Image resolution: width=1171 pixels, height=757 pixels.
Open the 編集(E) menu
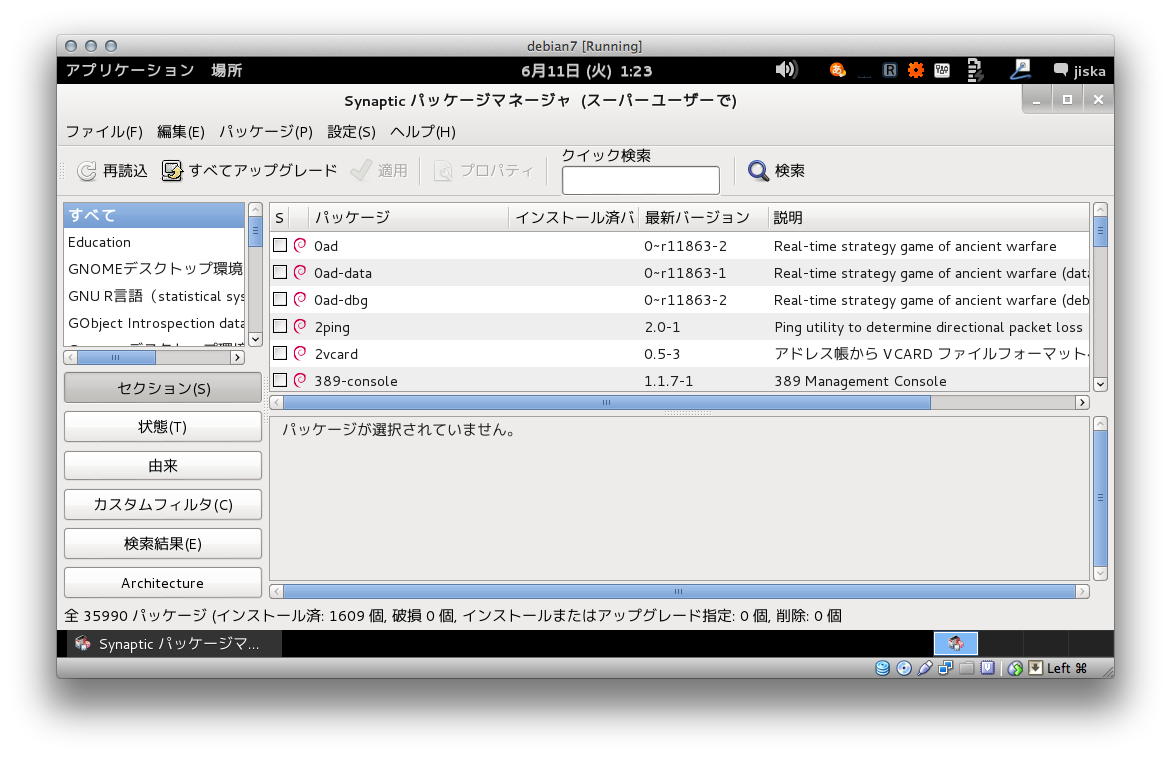click(x=181, y=132)
